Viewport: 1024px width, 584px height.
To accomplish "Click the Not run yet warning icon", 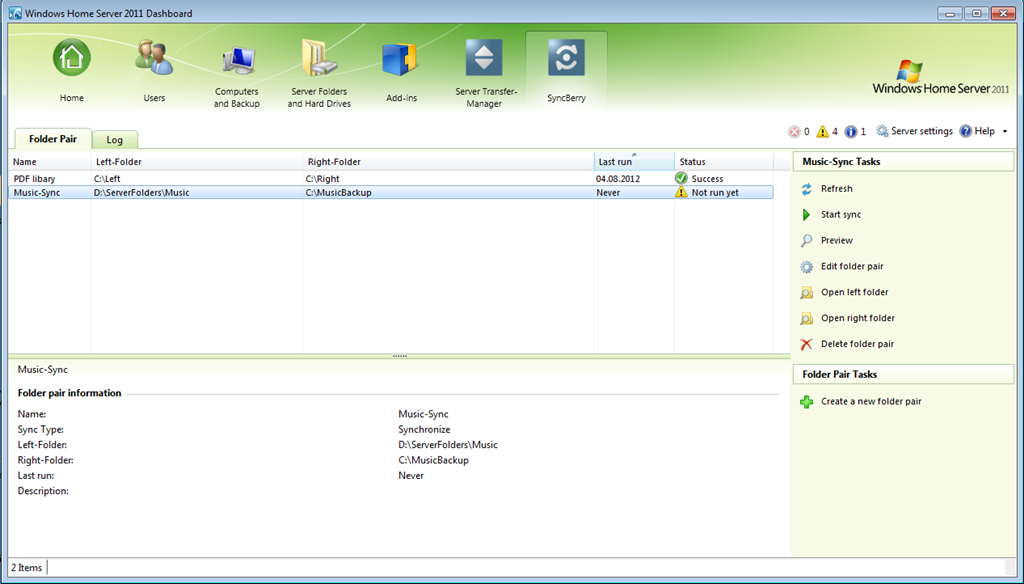I will coord(681,192).
